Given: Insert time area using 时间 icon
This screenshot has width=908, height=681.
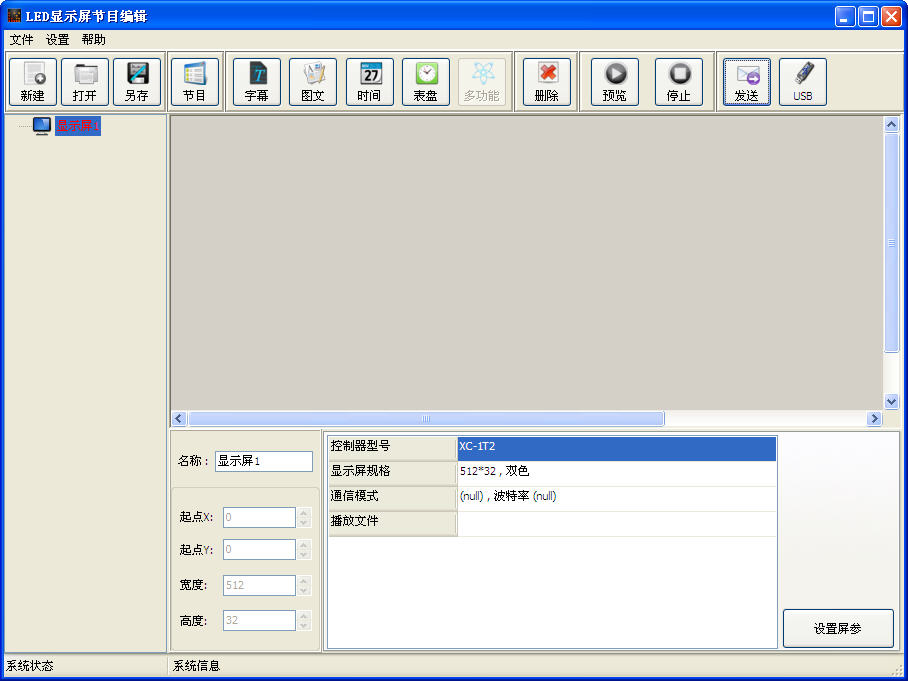Looking at the screenshot, I should pyautogui.click(x=369, y=82).
